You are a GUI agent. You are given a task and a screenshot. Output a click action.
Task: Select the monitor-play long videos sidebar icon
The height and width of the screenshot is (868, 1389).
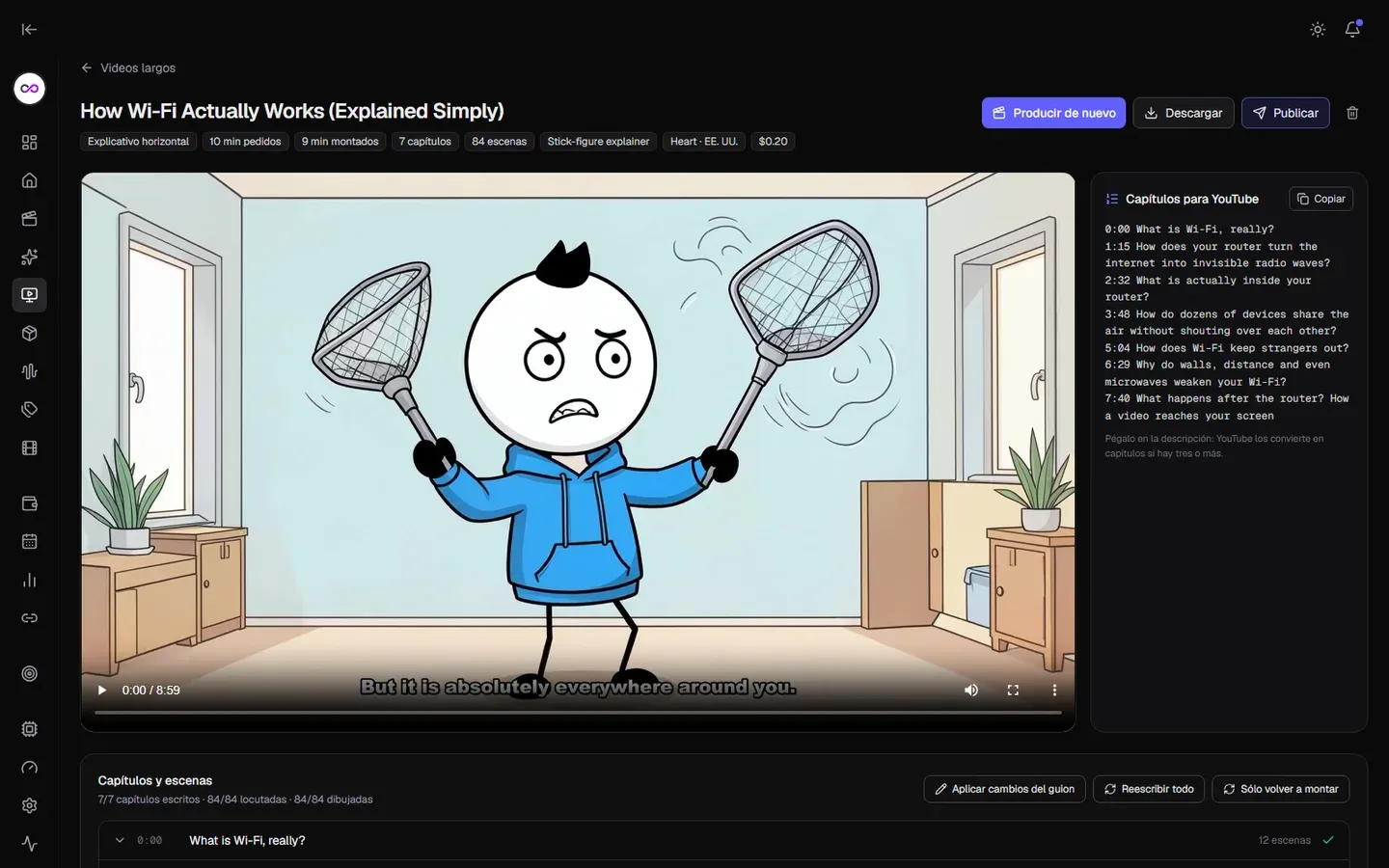coord(30,295)
